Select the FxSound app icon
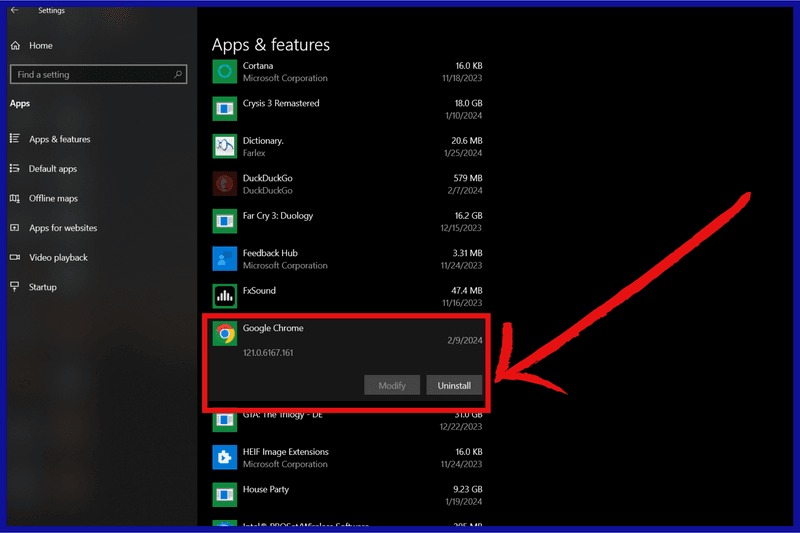Viewport: 800px width, 533px height. pos(225,296)
